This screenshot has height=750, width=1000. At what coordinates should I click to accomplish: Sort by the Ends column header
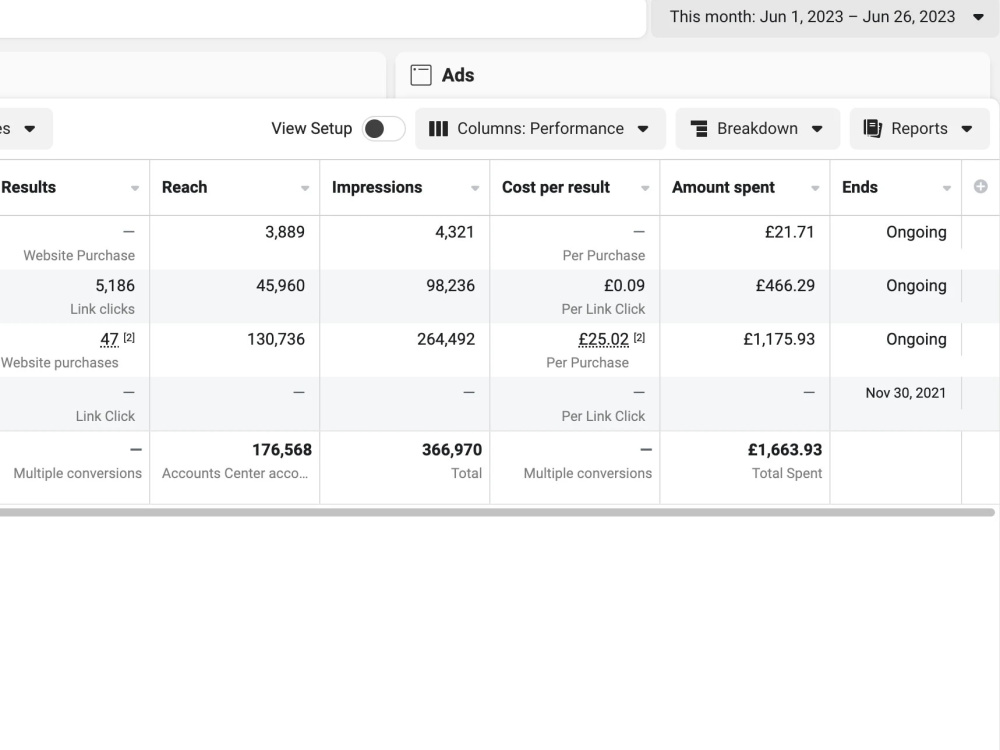click(x=860, y=188)
